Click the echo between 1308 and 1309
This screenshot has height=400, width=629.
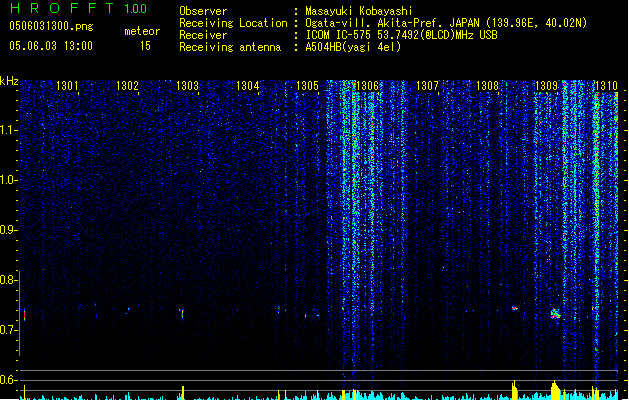[515, 308]
